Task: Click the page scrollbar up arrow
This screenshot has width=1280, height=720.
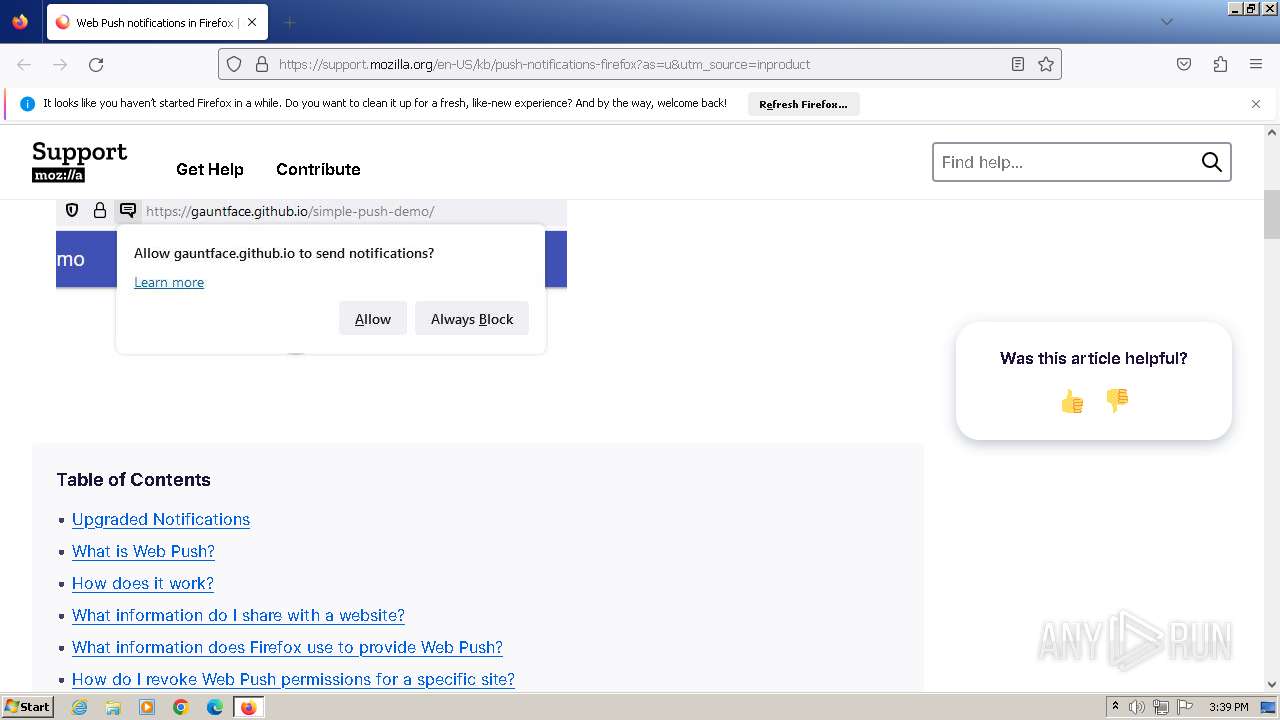Action: pyautogui.click(x=1272, y=133)
